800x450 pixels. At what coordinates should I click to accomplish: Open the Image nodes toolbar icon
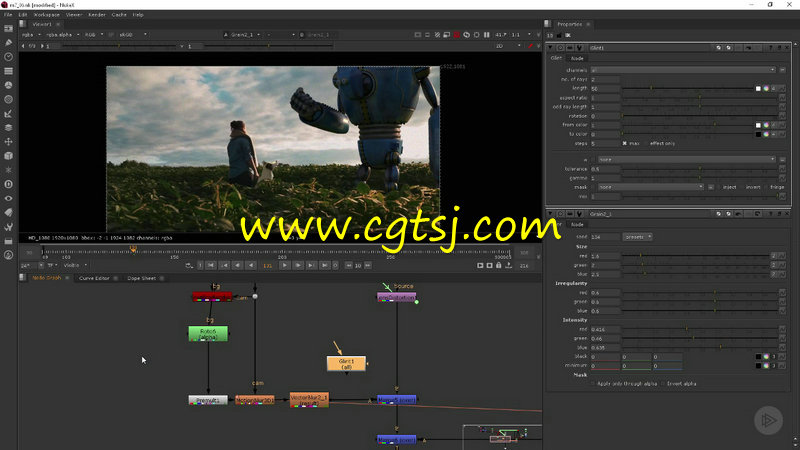pyautogui.click(x=8, y=29)
